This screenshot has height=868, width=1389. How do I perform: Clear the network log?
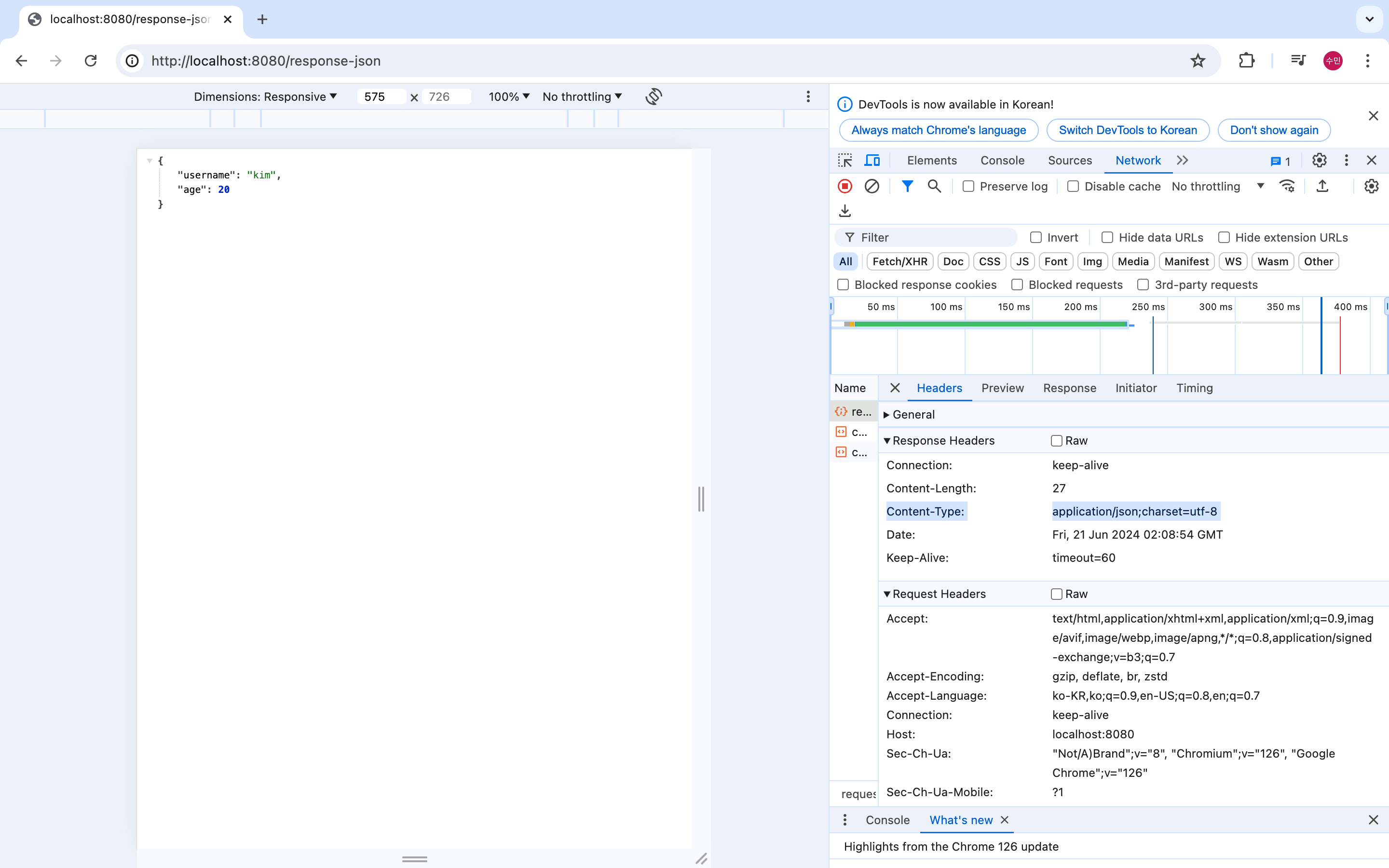[872, 186]
